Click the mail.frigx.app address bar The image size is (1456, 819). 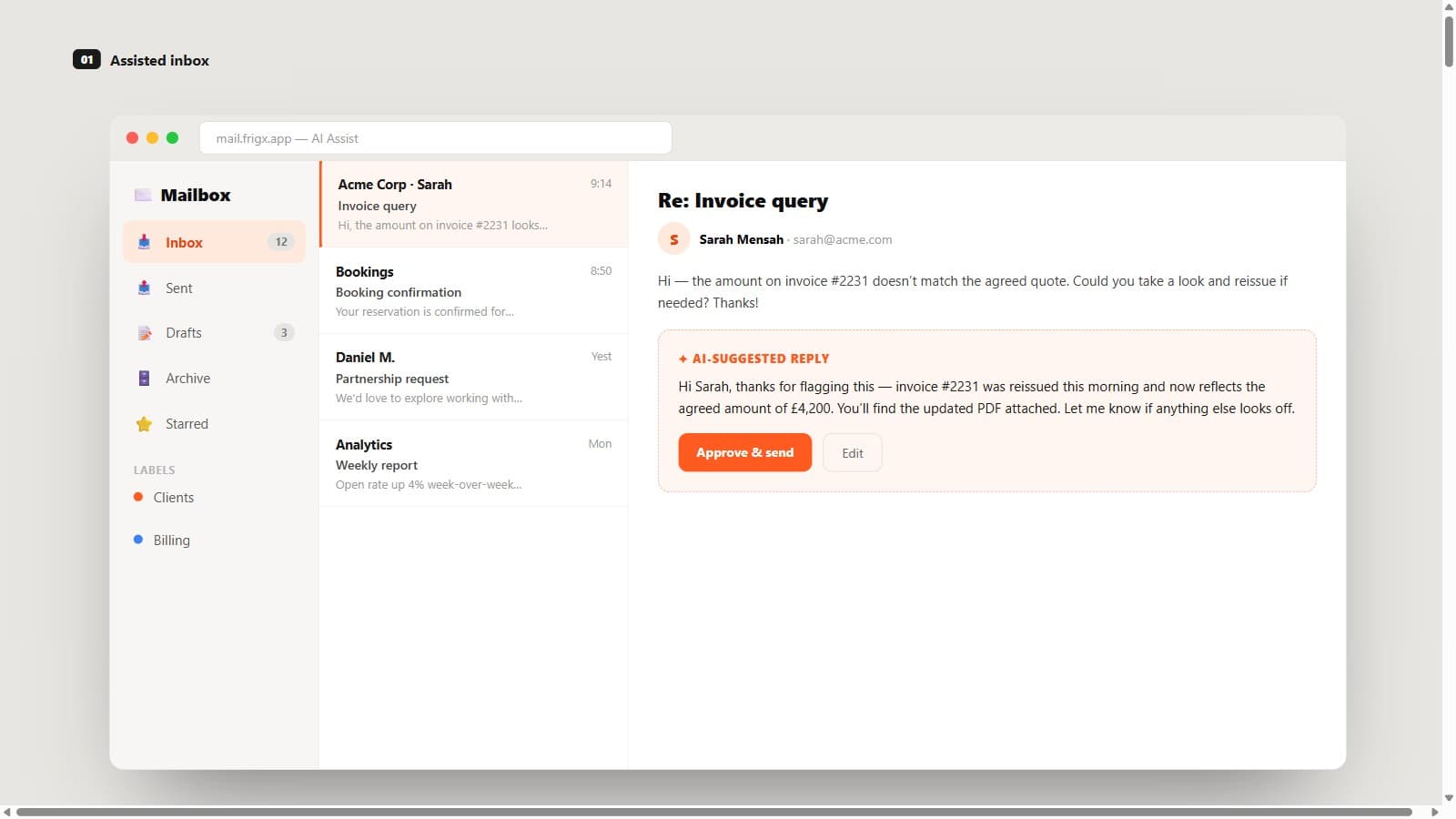pyautogui.click(x=436, y=138)
